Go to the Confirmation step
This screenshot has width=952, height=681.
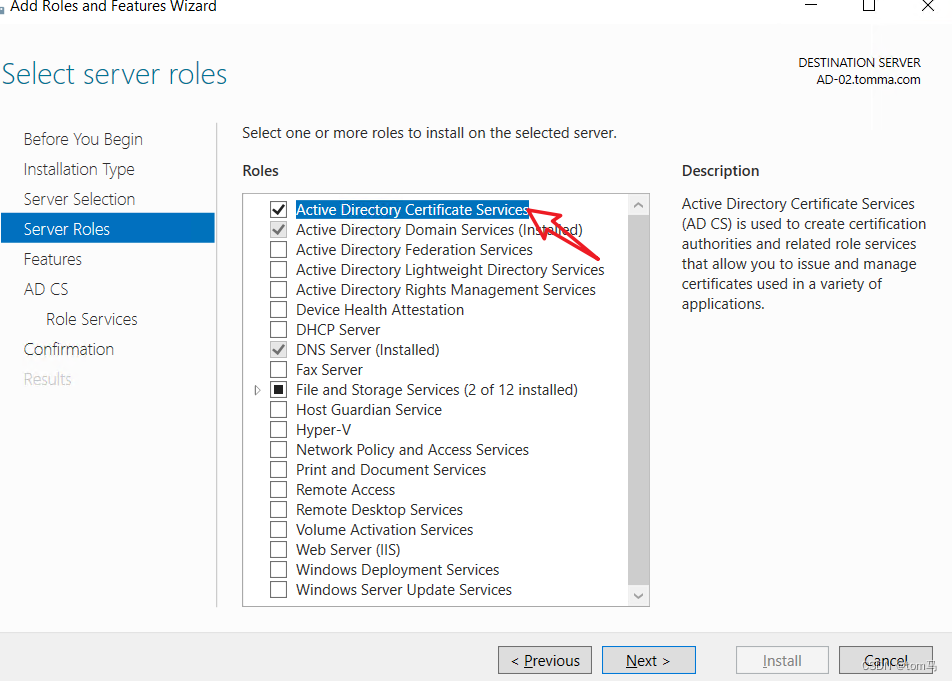[x=69, y=349]
